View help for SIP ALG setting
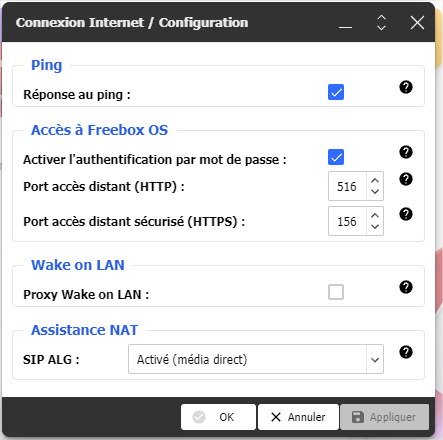 (406, 352)
